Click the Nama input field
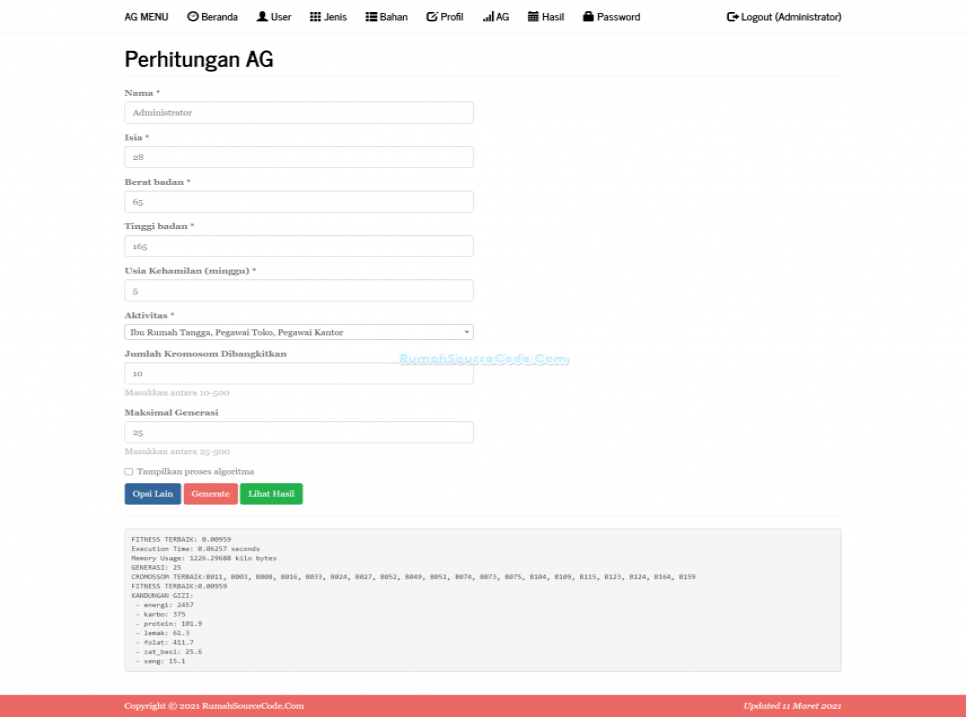966x717 pixels. point(298,112)
